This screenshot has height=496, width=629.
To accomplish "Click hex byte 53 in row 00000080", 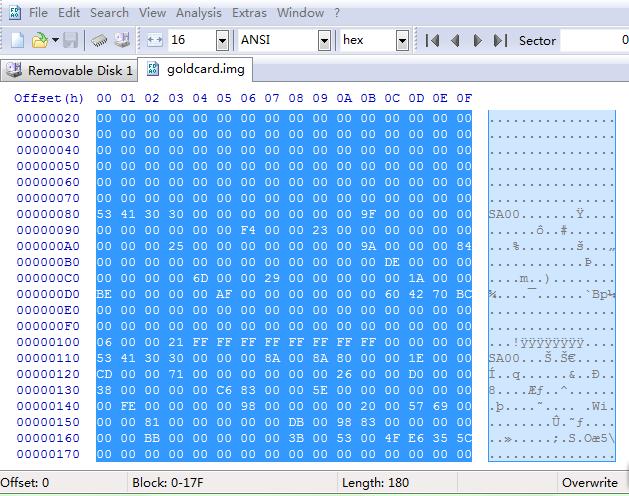I will click(104, 214).
